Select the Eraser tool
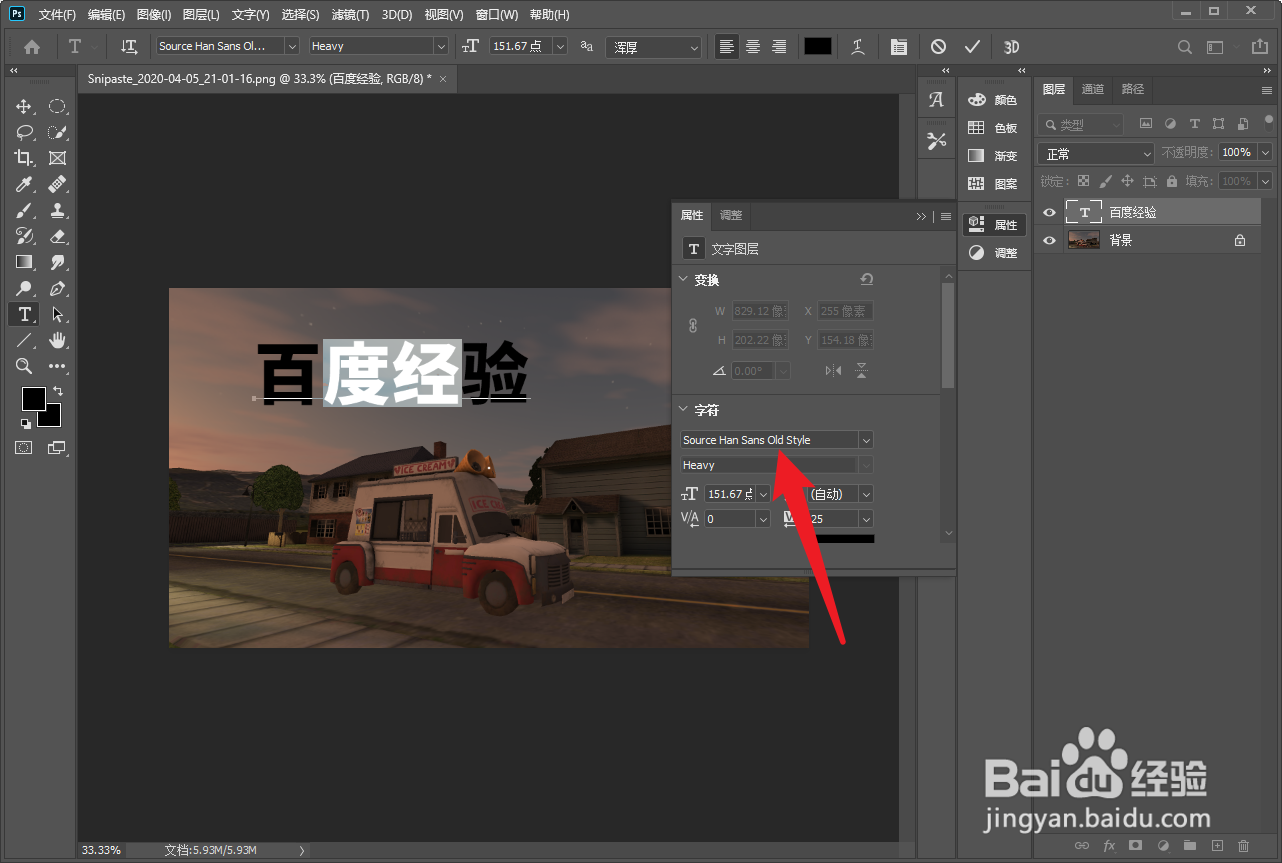 pos(57,236)
